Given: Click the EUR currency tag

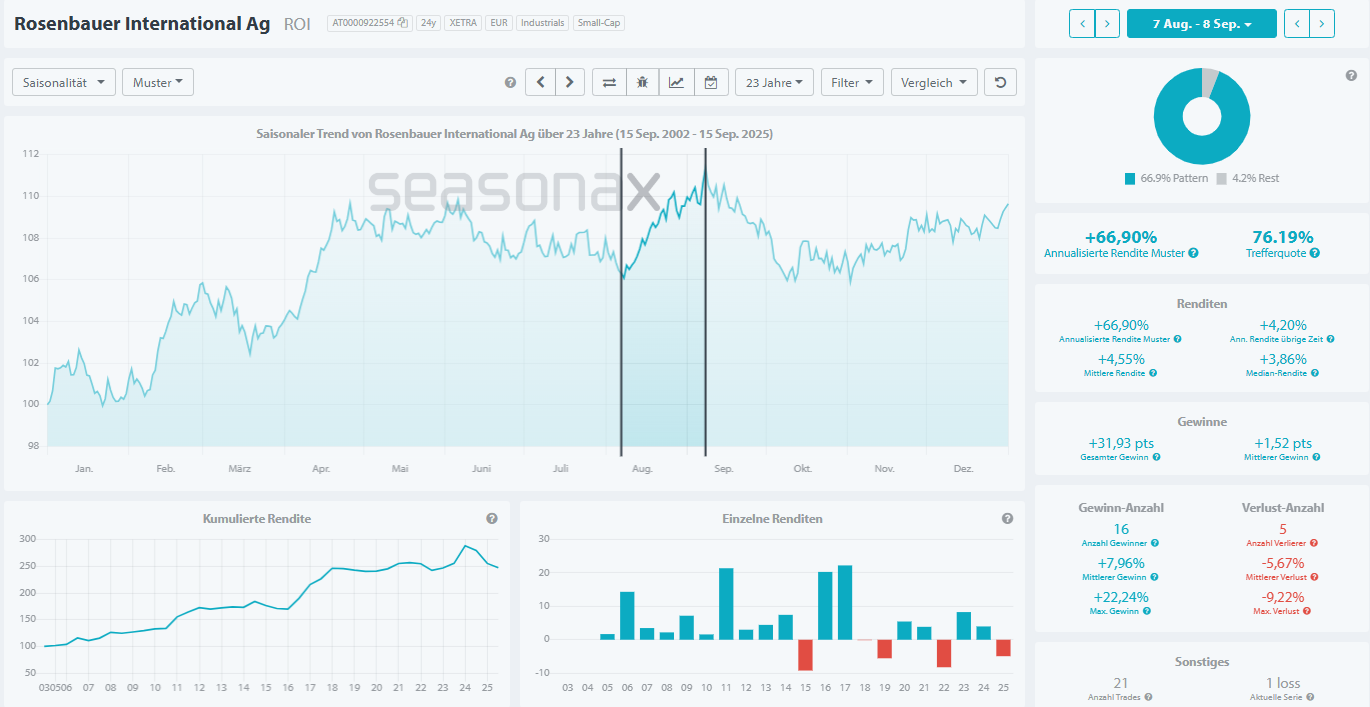Looking at the screenshot, I should point(499,23).
